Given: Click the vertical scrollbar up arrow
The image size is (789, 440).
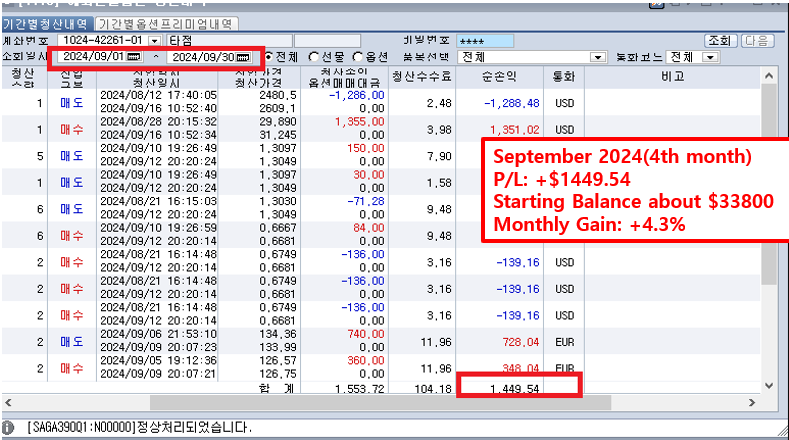Looking at the screenshot, I should click(768, 76).
